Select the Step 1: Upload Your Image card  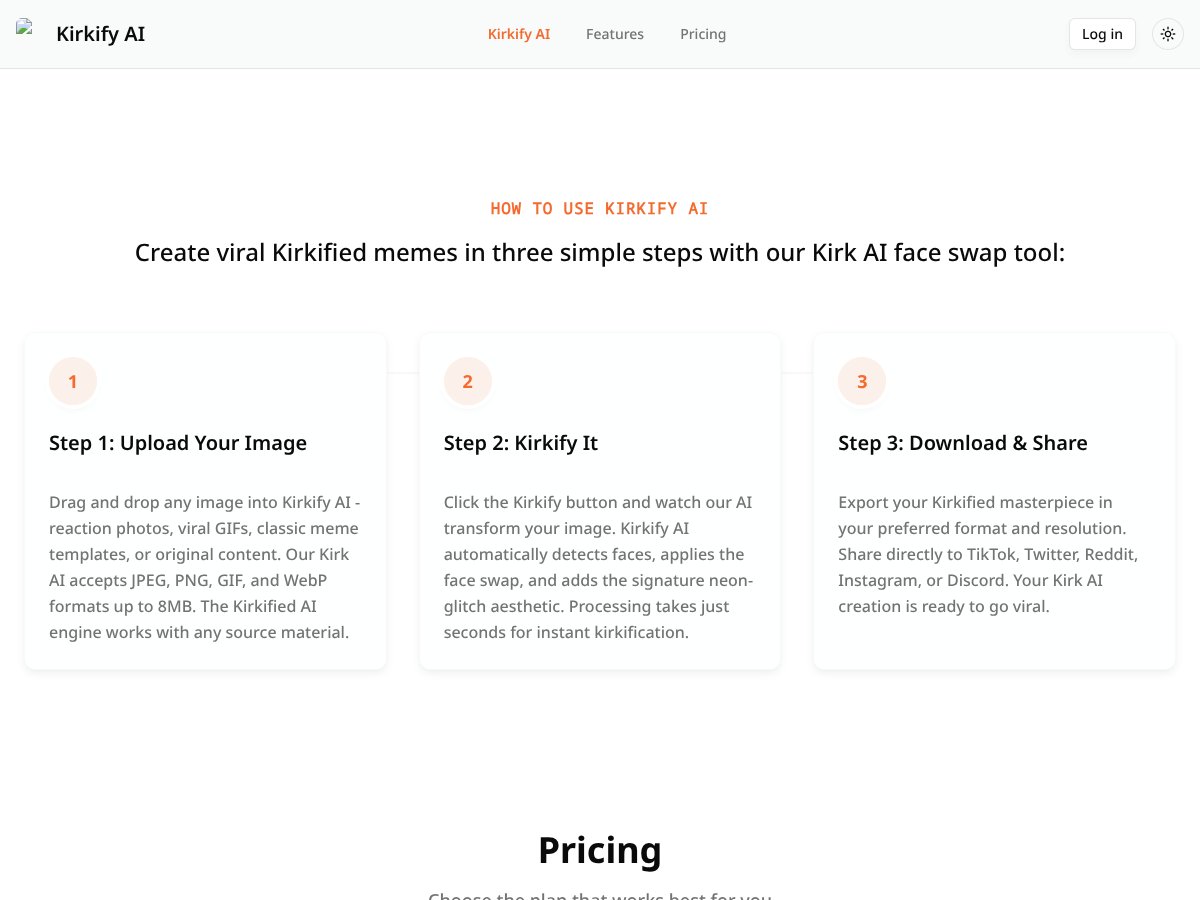[205, 500]
